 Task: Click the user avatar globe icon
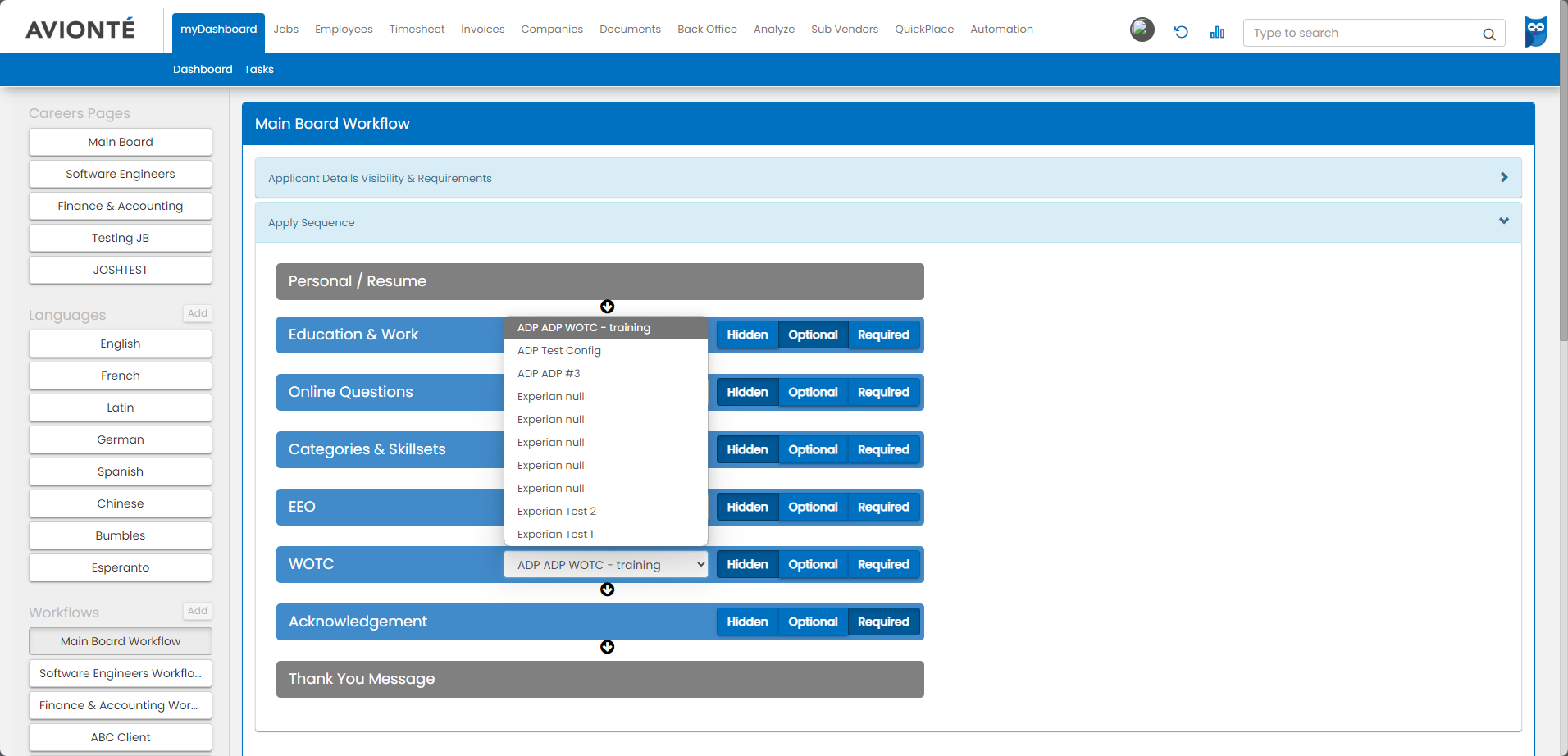coord(1142,30)
